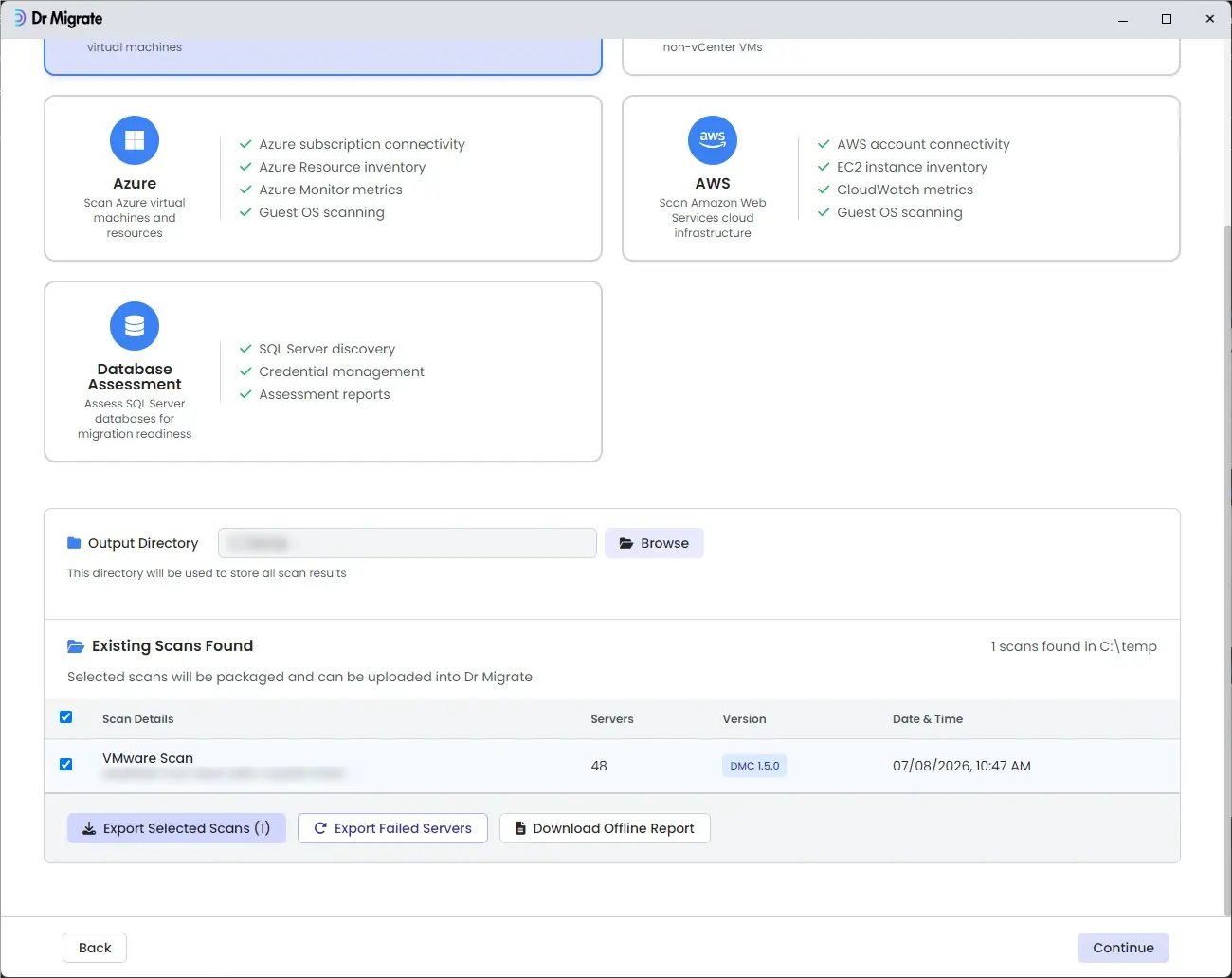Click Credential management feature

(341, 371)
